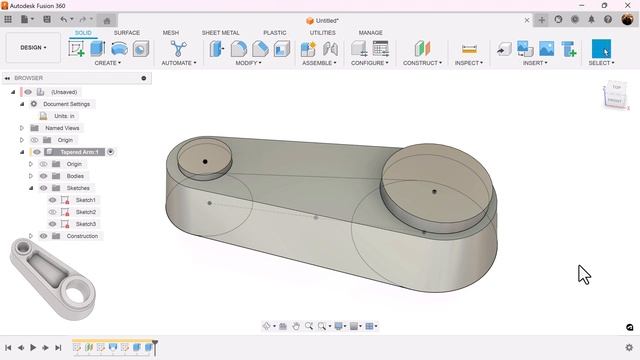
Task: Click the Hole tool icon
Action: [140, 49]
